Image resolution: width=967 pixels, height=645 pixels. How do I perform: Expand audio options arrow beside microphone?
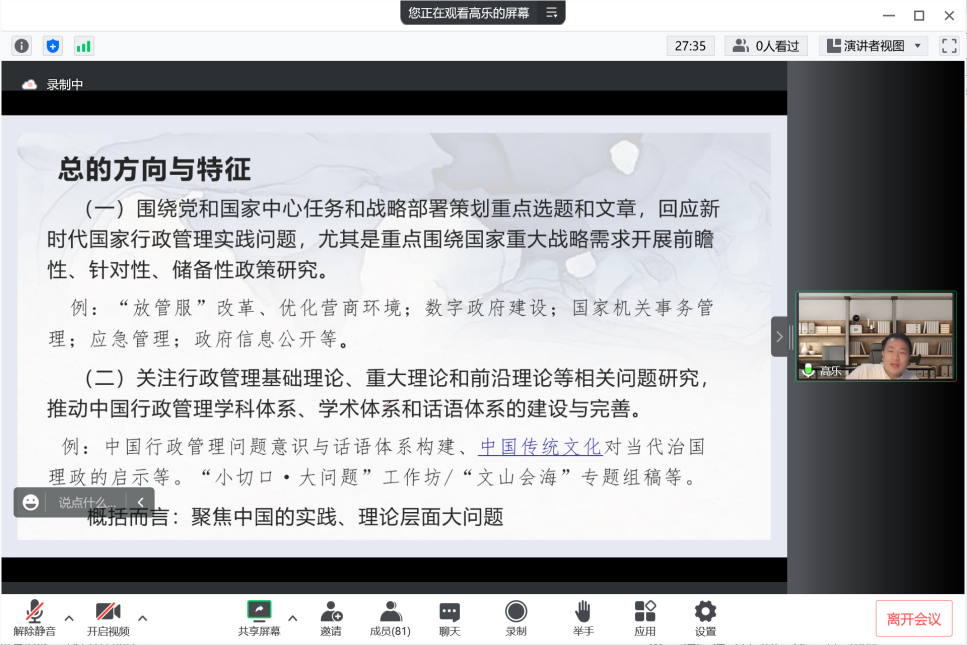69,617
